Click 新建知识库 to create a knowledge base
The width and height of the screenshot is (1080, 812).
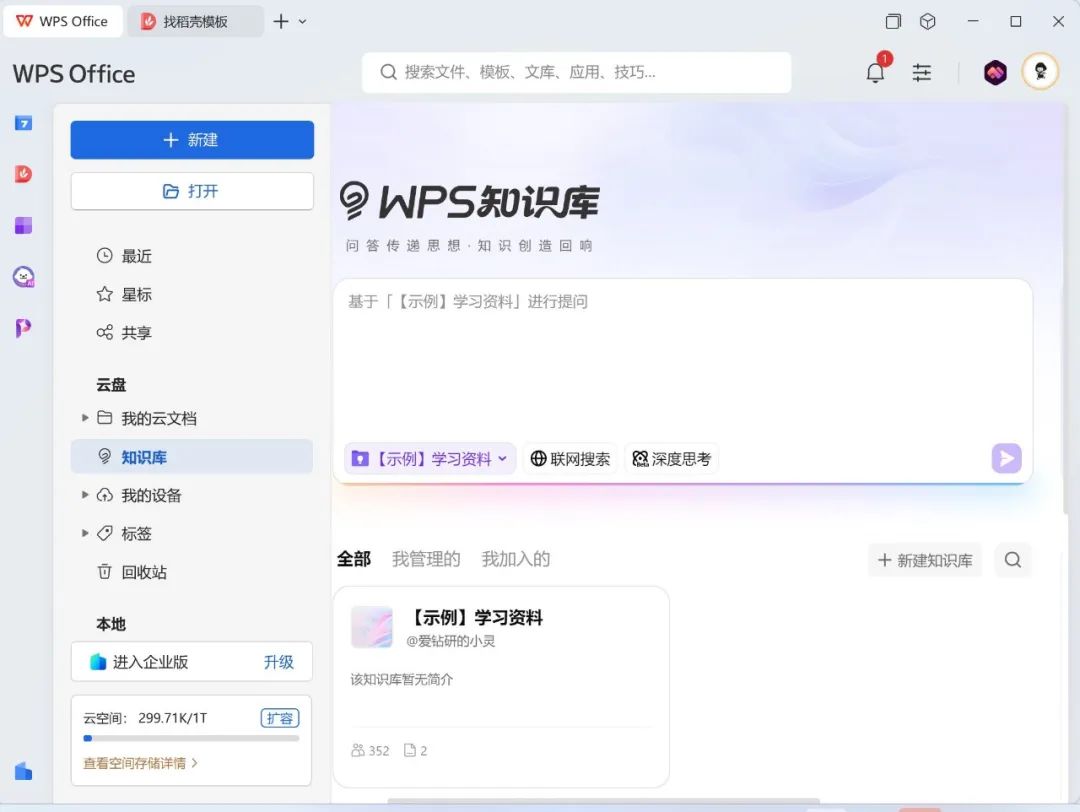[925, 560]
